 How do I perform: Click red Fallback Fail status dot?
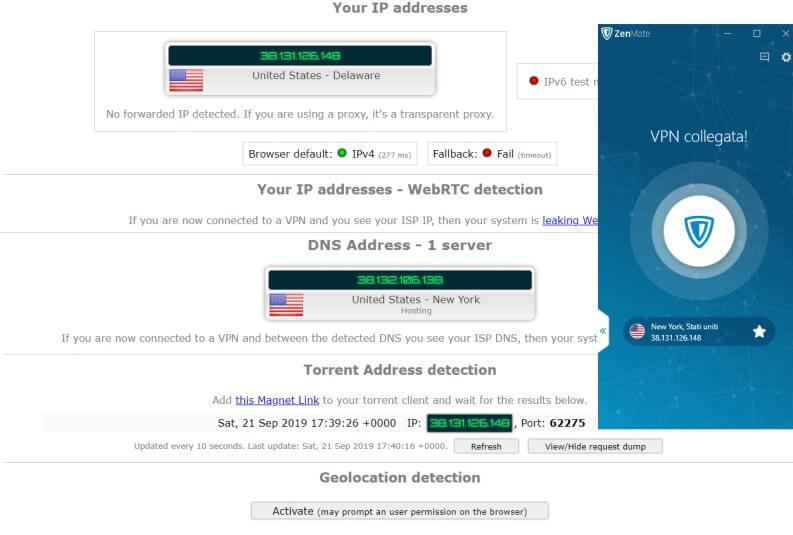487,153
